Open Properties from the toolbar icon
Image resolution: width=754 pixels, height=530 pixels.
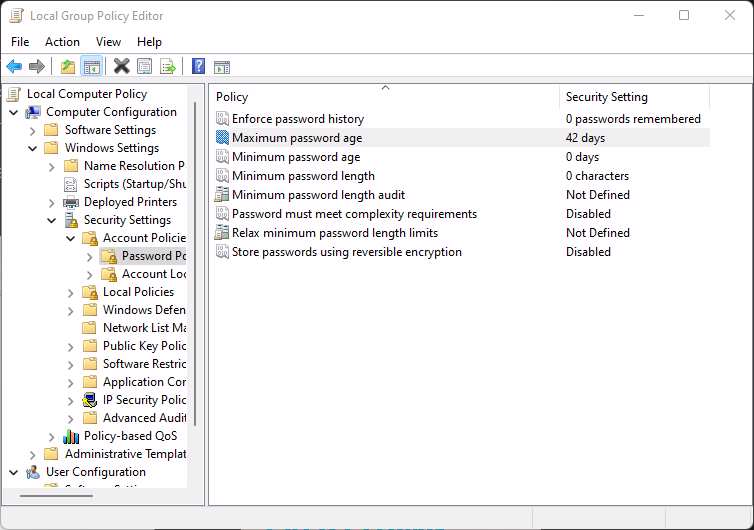pos(145,67)
